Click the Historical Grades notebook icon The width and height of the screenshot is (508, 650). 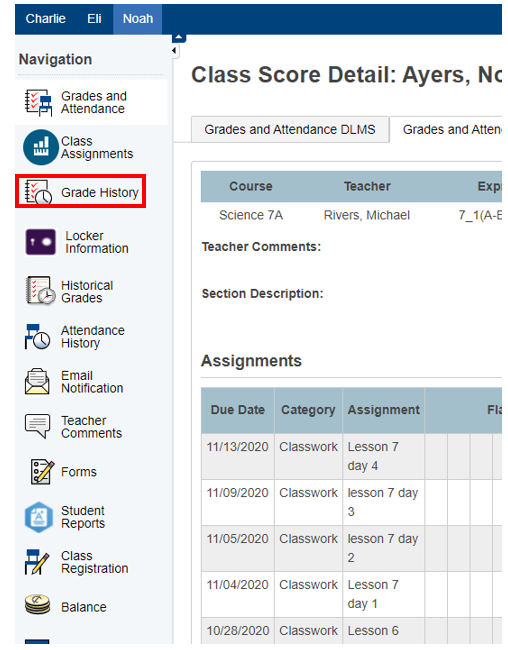click(40, 291)
